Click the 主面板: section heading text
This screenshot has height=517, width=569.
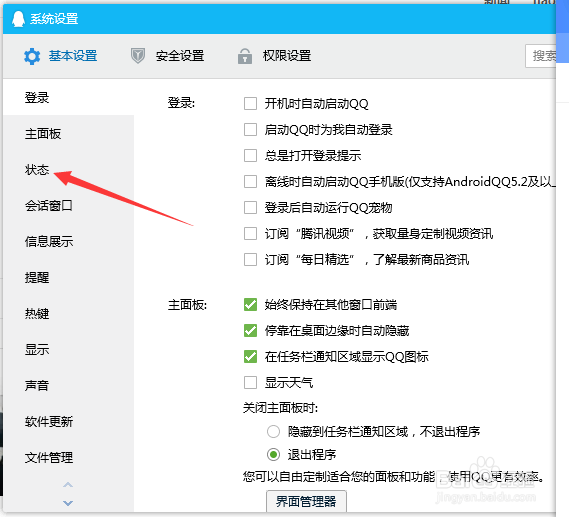[187, 305]
